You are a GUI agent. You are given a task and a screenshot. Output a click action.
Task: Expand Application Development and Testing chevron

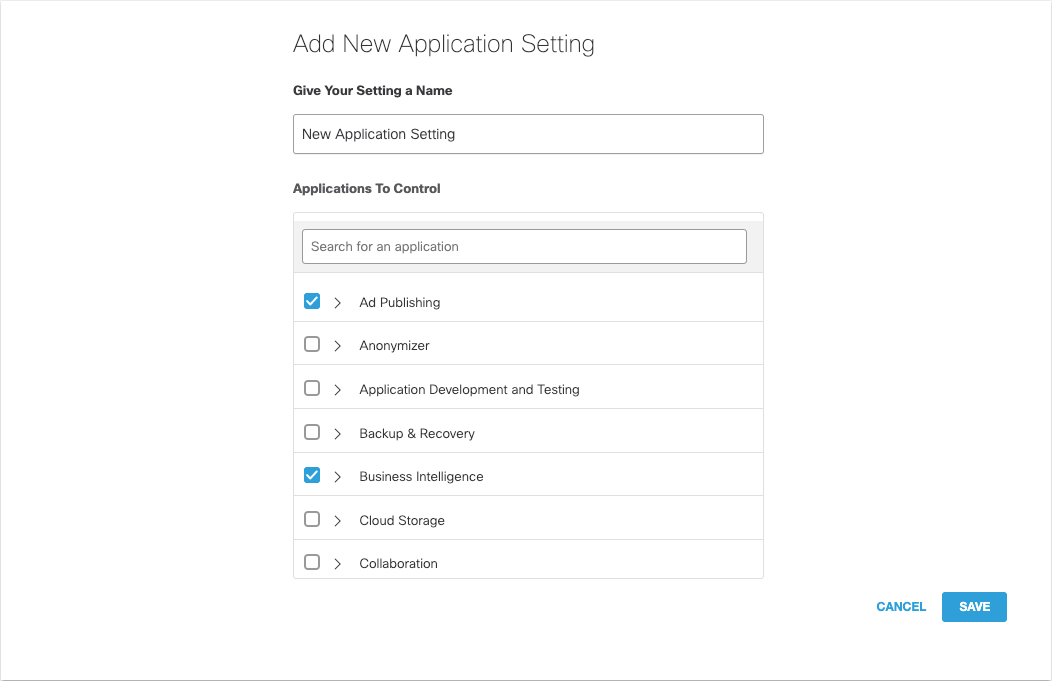click(x=337, y=390)
